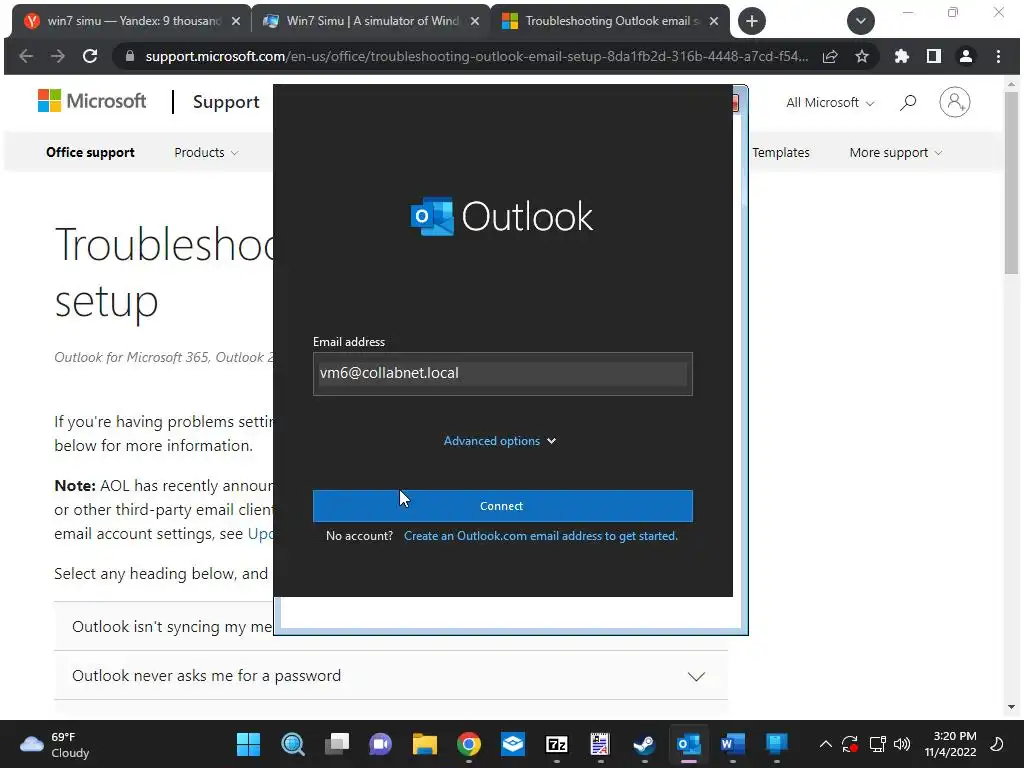The width and height of the screenshot is (1024, 768).
Task: Open Templates in the support navigation
Action: tap(780, 152)
